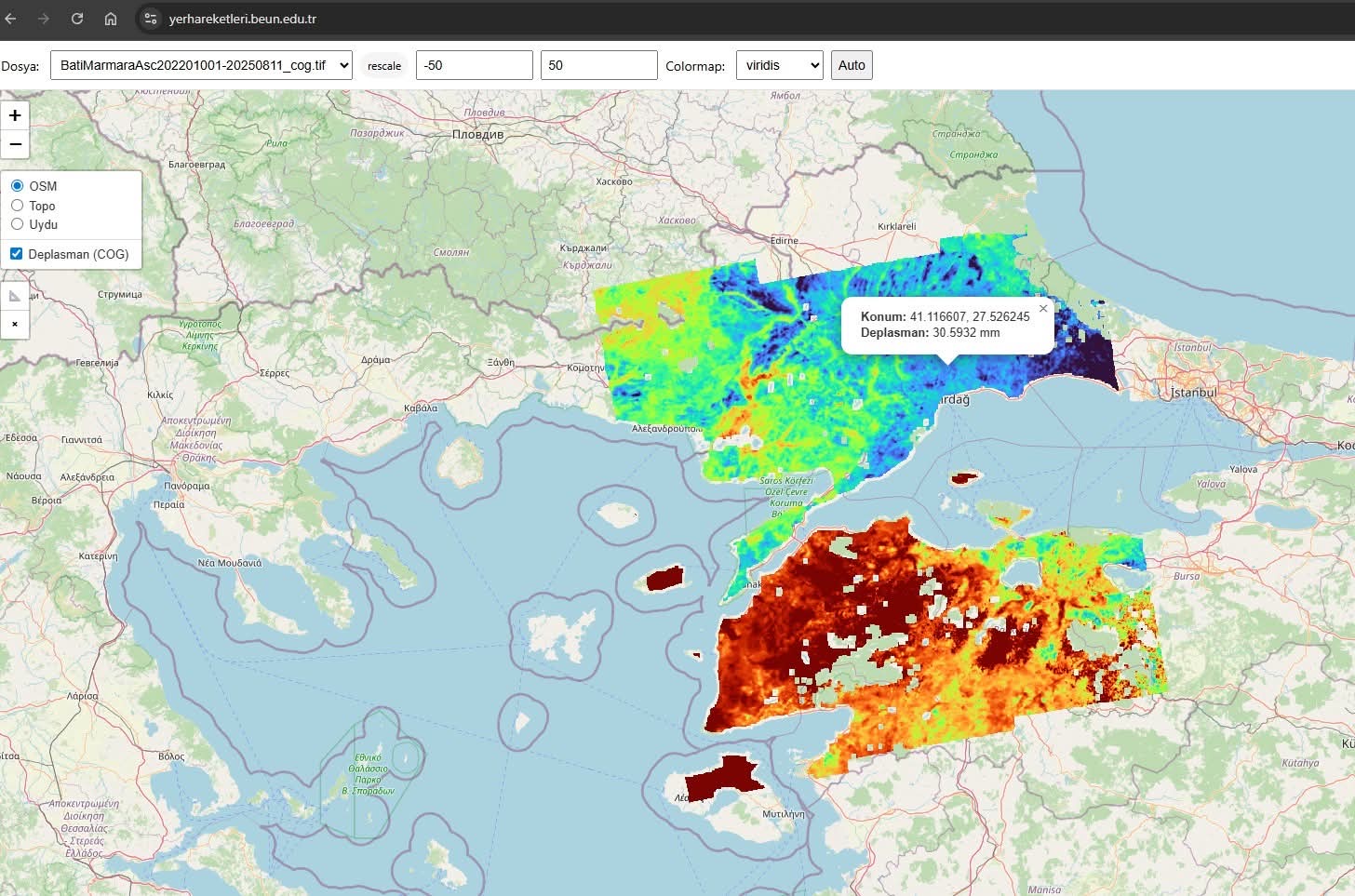Clear measurements with the small x button

(x=15, y=324)
